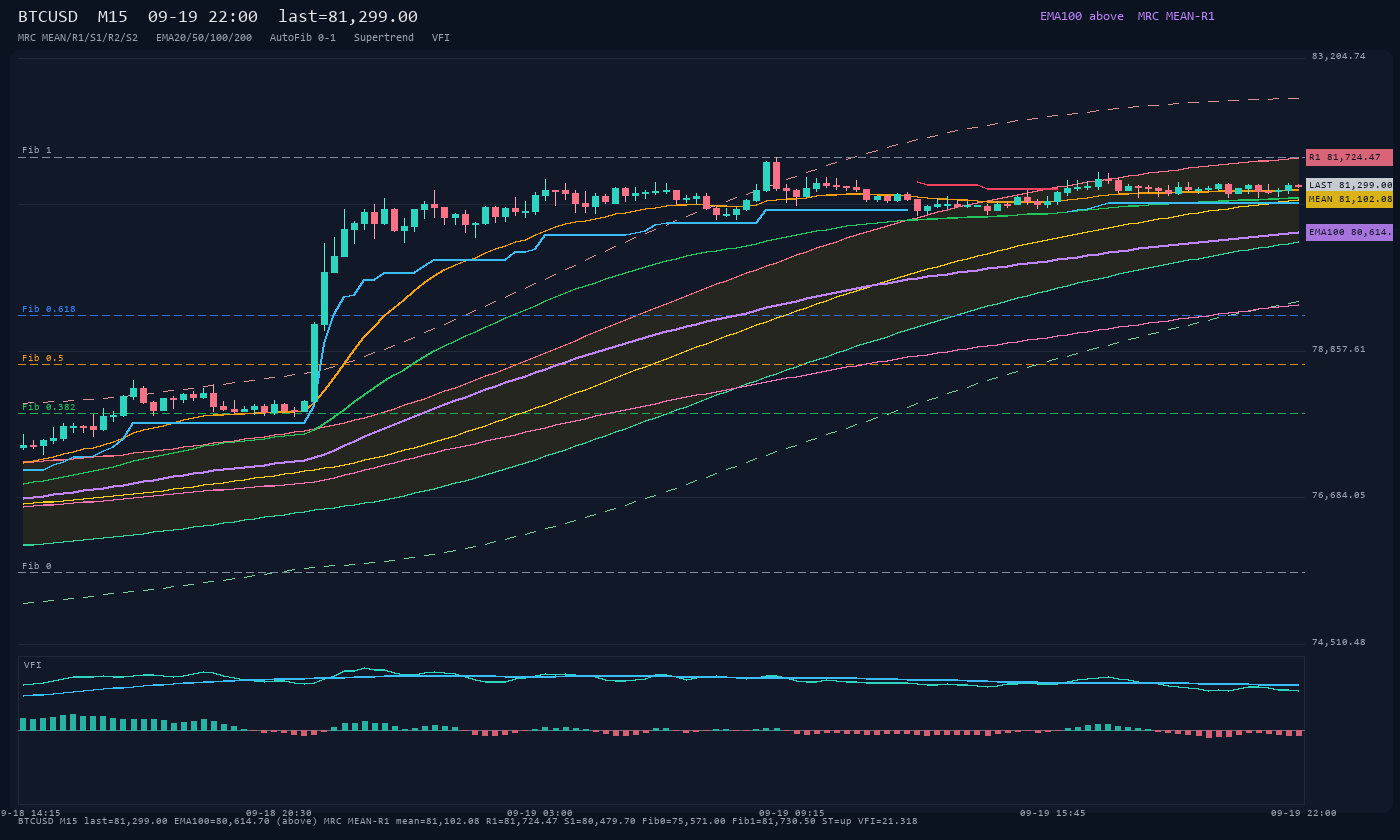Click the Fib 0 level label
The width and height of the screenshot is (1400, 840).
coord(37,566)
